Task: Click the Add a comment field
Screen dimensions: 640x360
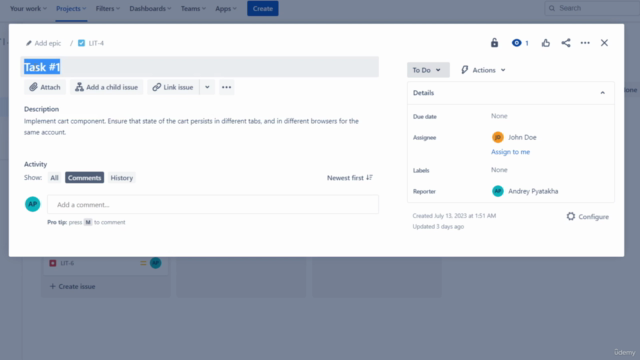Action: click(213, 204)
